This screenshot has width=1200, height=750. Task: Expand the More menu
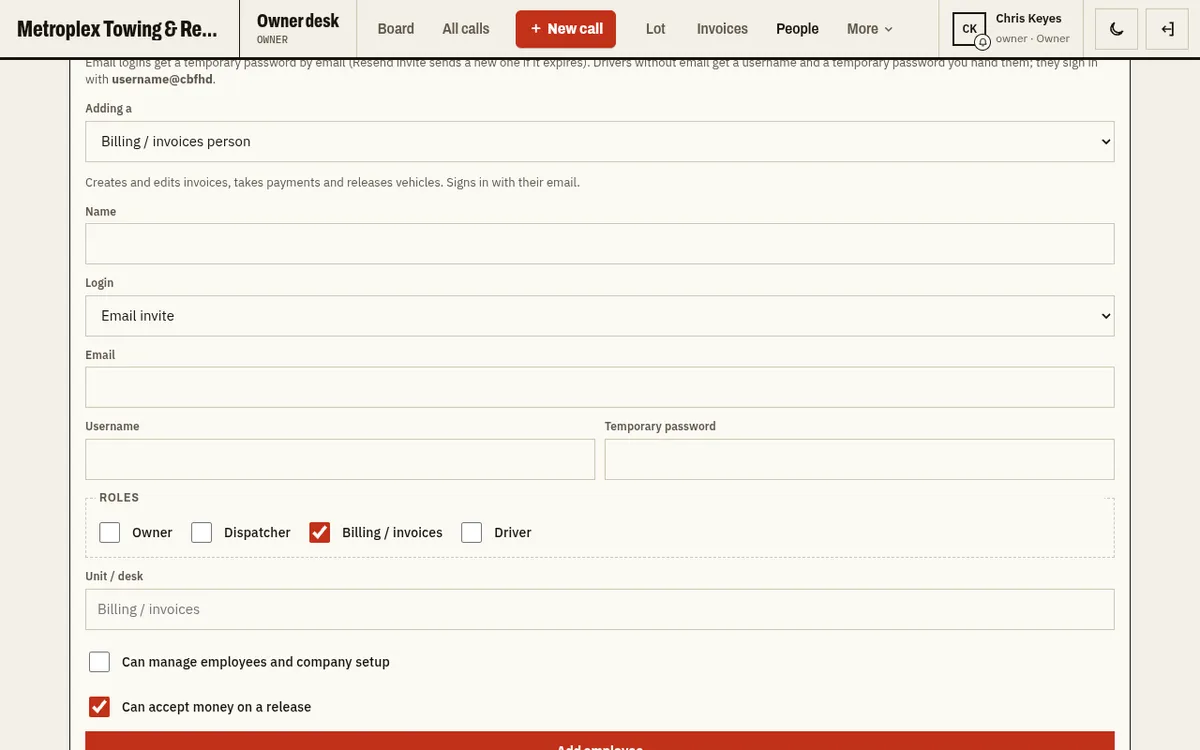pyautogui.click(x=870, y=29)
